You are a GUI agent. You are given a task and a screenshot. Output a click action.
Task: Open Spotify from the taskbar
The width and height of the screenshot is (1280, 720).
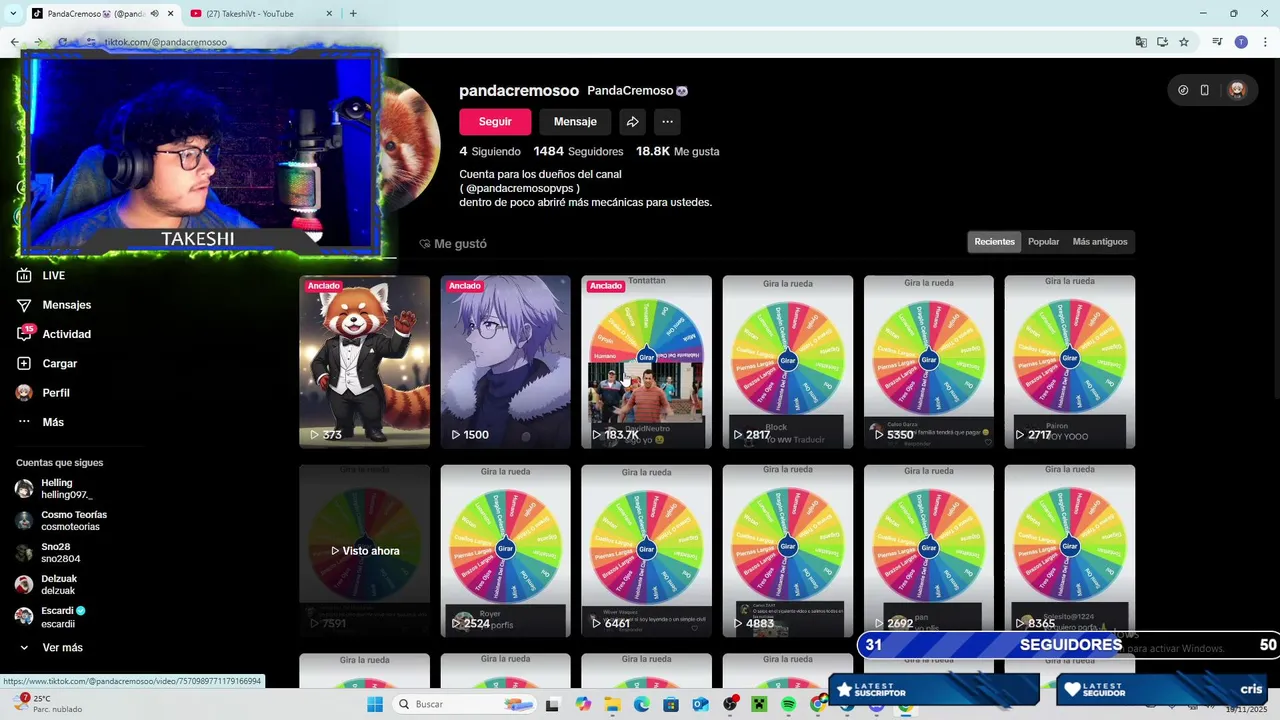click(788, 704)
